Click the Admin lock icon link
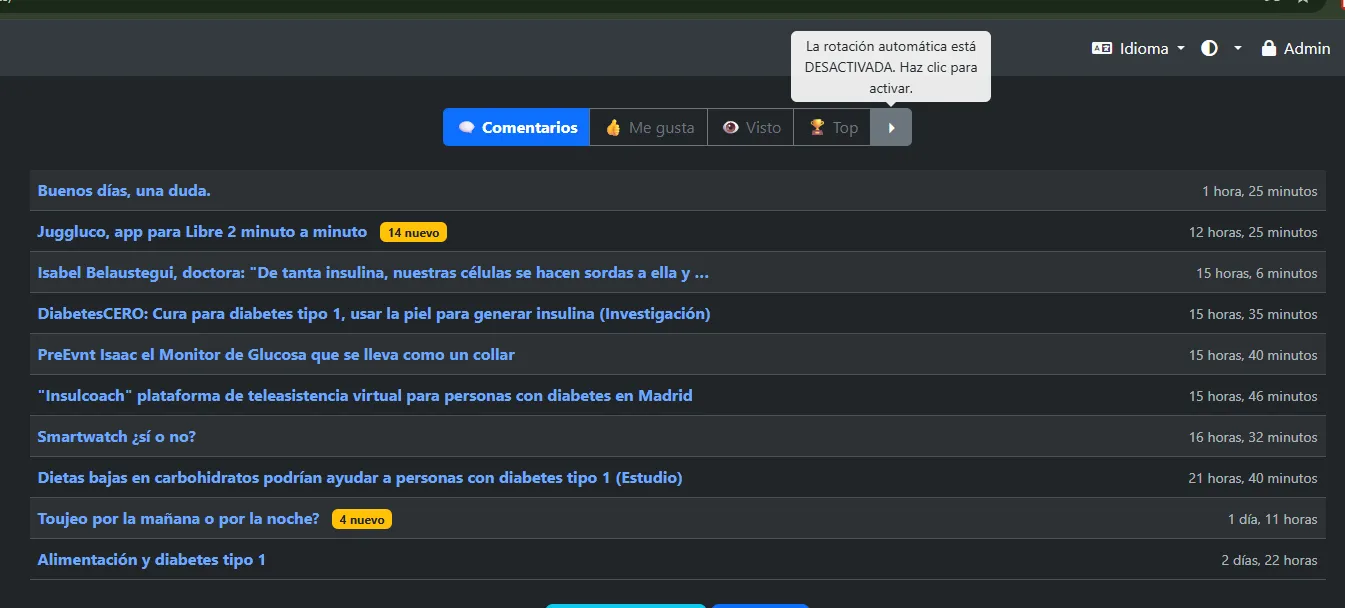Viewport: 1345px width, 608px height. 1295,48
